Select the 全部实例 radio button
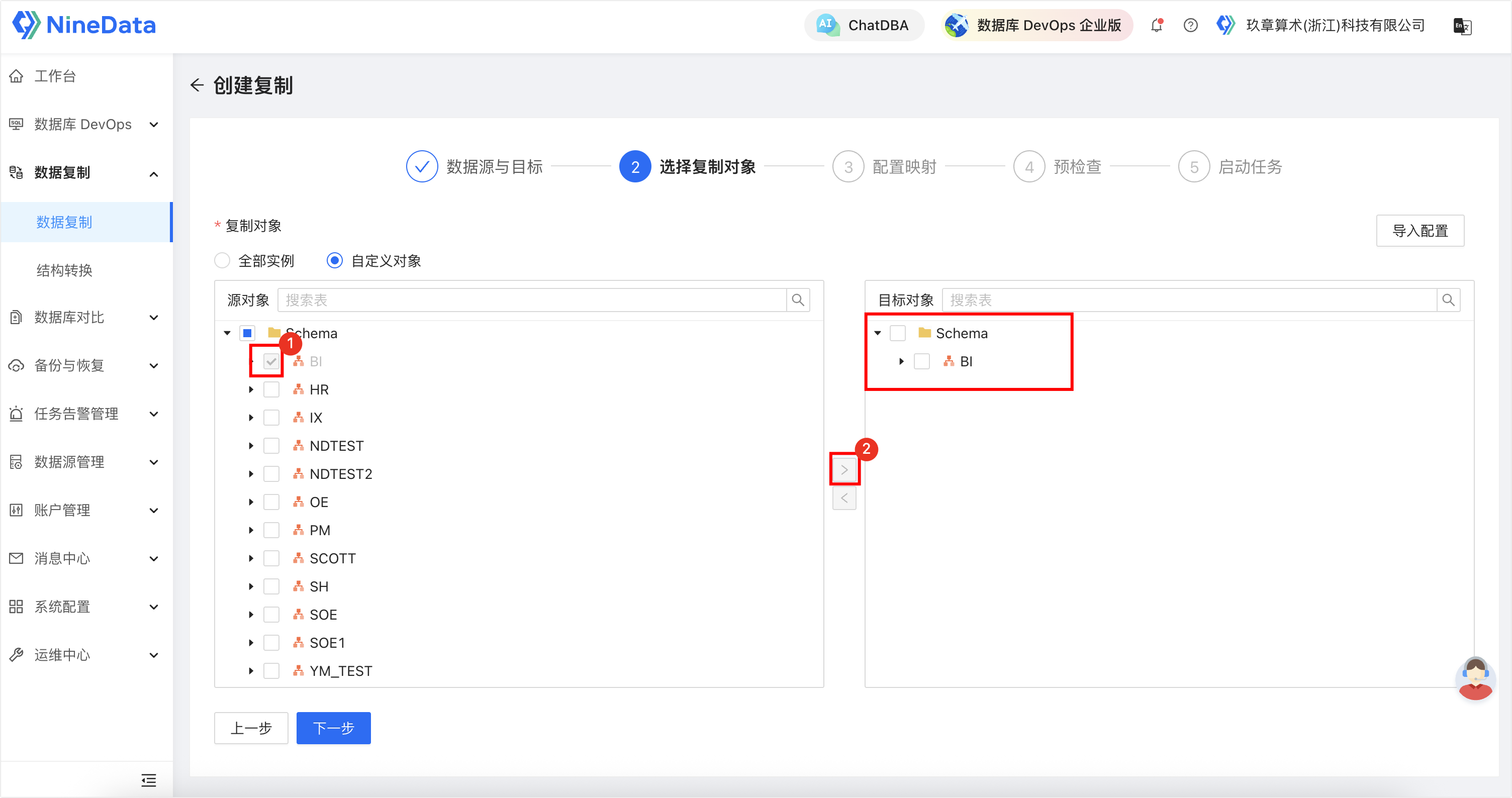Viewport: 1512px width, 798px height. click(222, 260)
